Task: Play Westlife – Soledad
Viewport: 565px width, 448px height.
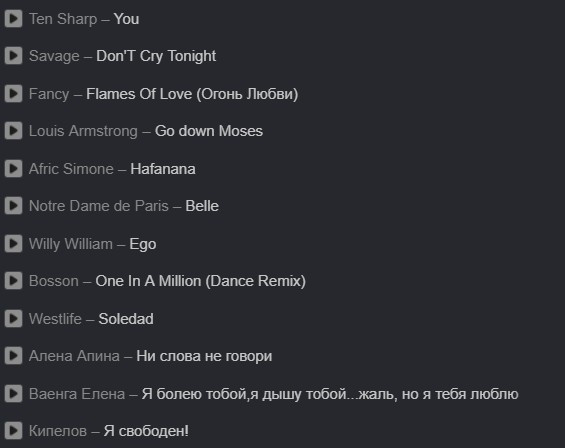Action: [13, 319]
